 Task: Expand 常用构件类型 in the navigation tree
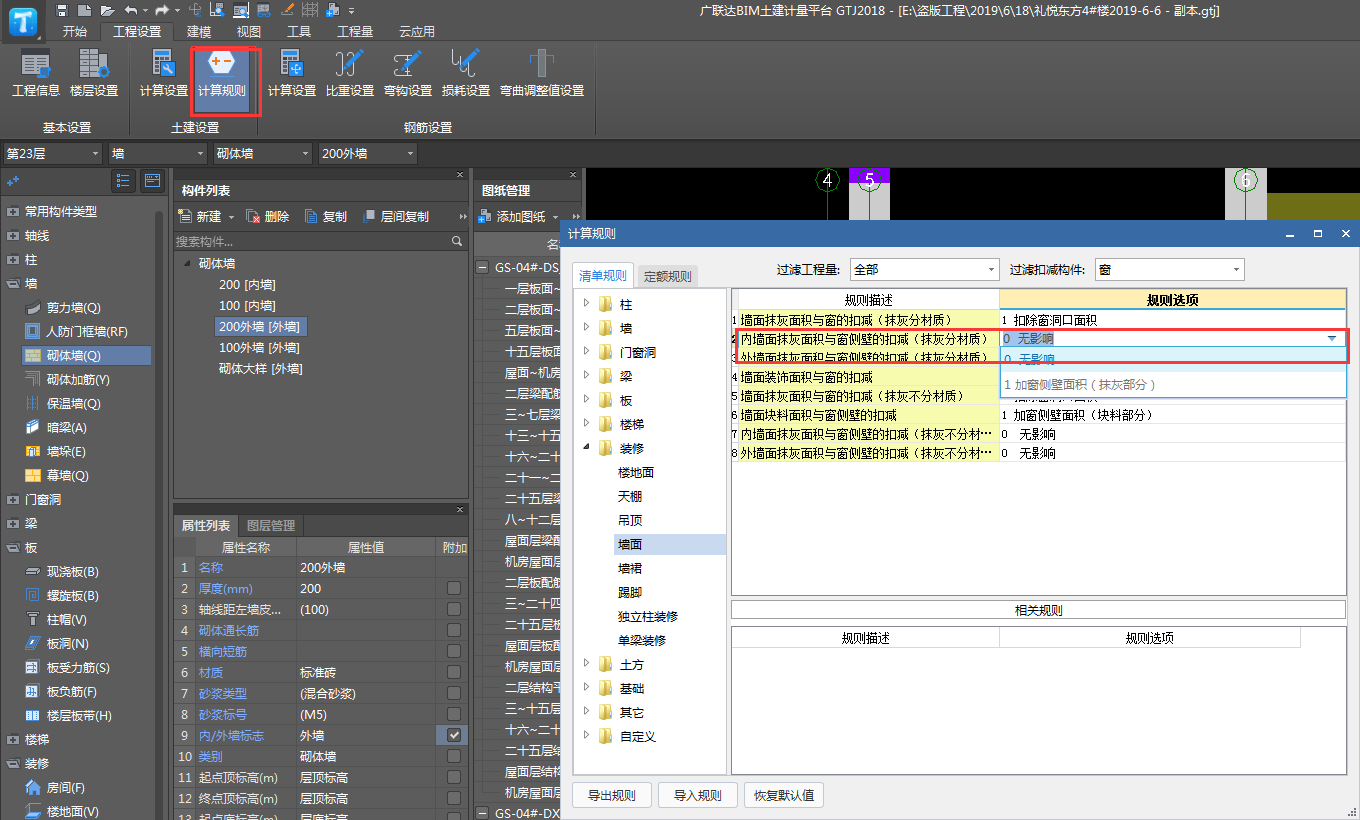pyautogui.click(x=13, y=212)
